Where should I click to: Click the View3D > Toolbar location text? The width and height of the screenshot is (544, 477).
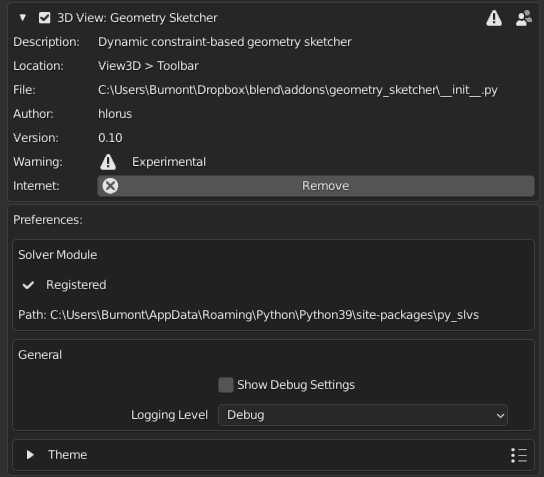click(x=148, y=66)
